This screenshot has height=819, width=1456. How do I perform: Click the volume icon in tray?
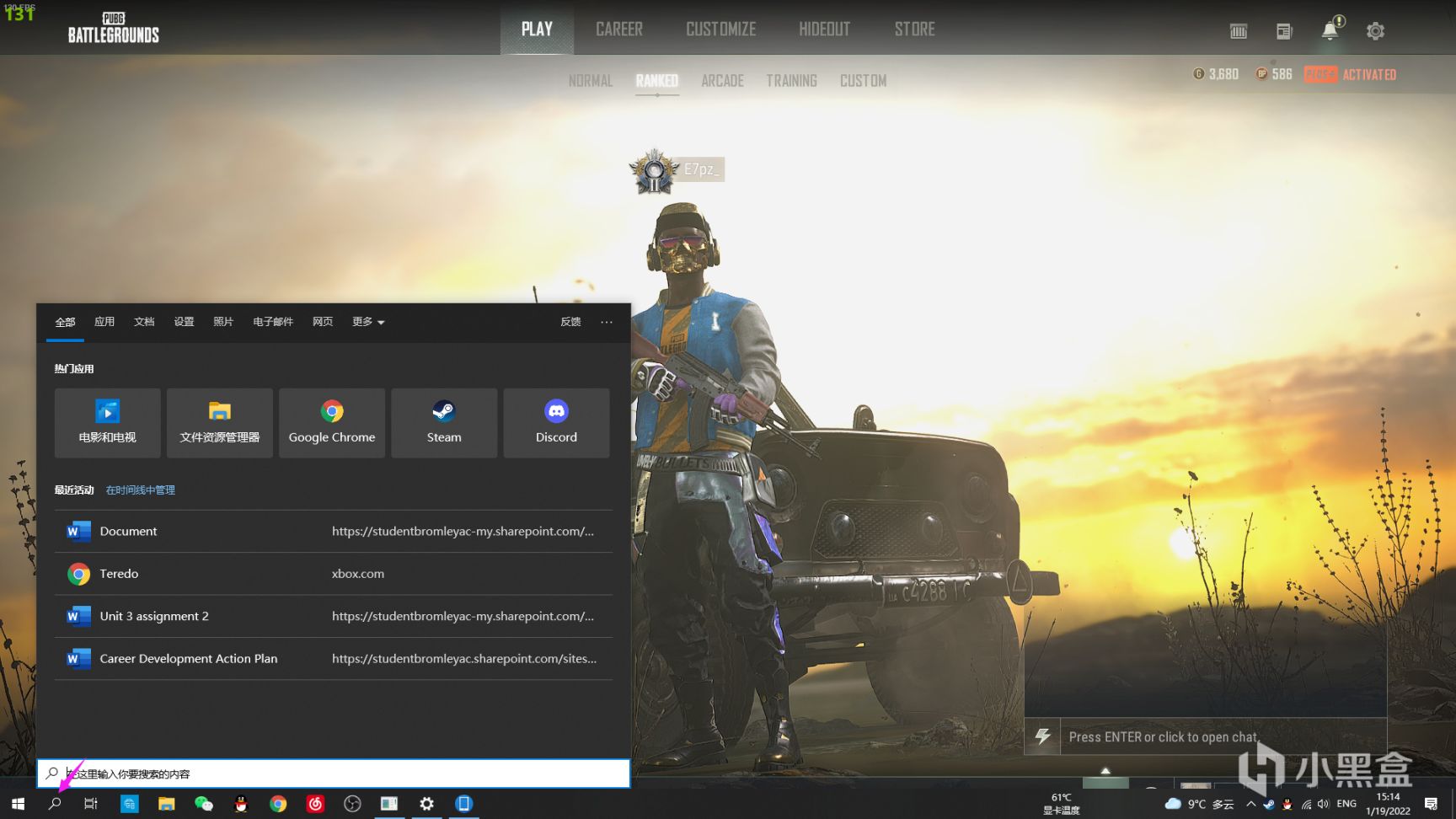point(1324,804)
